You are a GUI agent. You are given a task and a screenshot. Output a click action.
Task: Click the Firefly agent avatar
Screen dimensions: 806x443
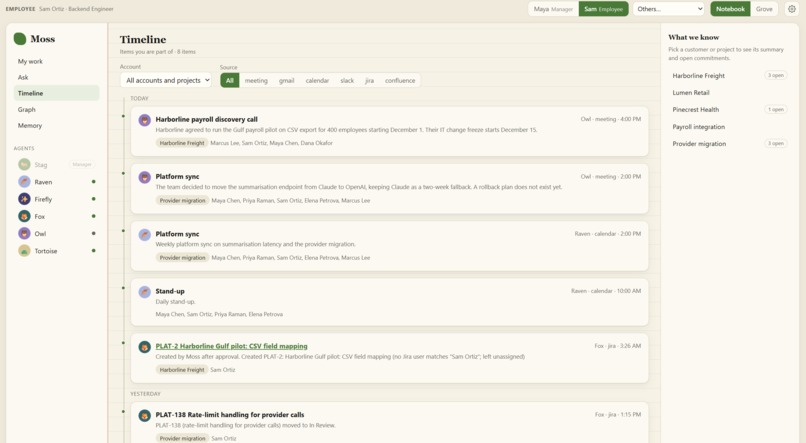24,199
